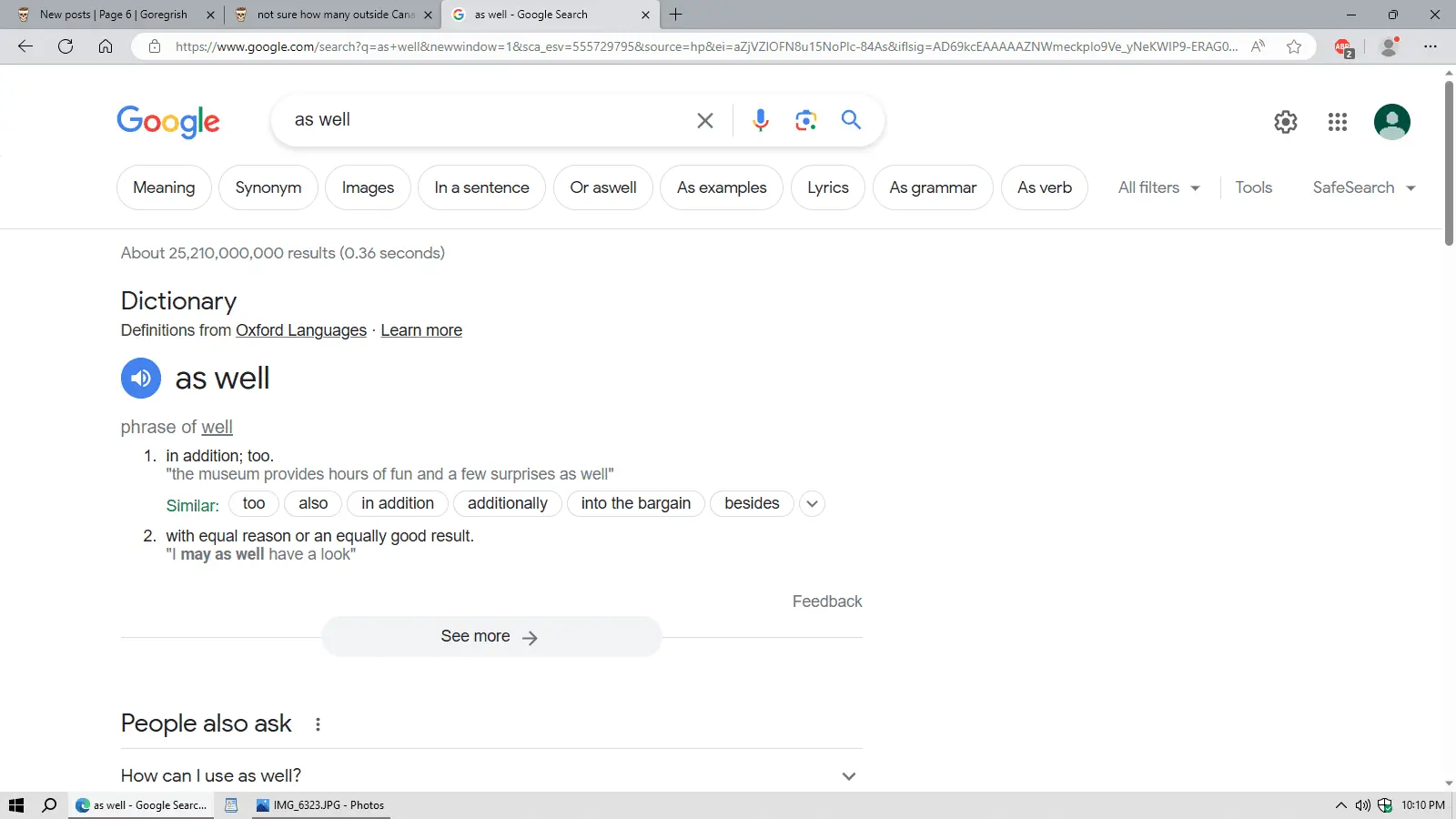Click the 'in addition' similar word chip
This screenshot has height=819, width=1456.
coord(398,503)
